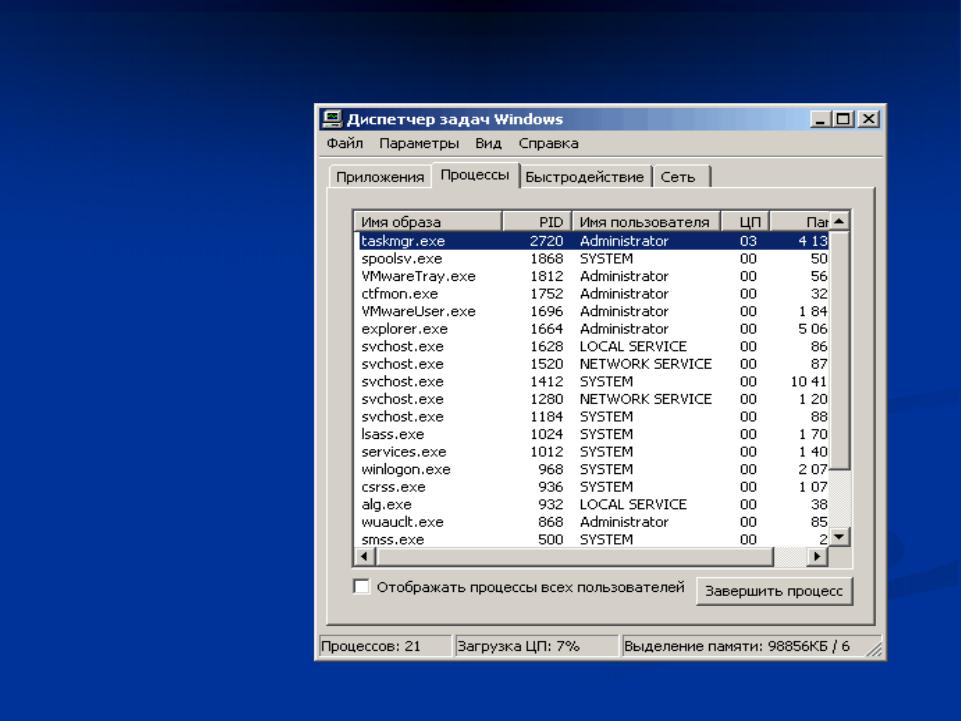Open the Файл menu
961x721 pixels.
[344, 143]
